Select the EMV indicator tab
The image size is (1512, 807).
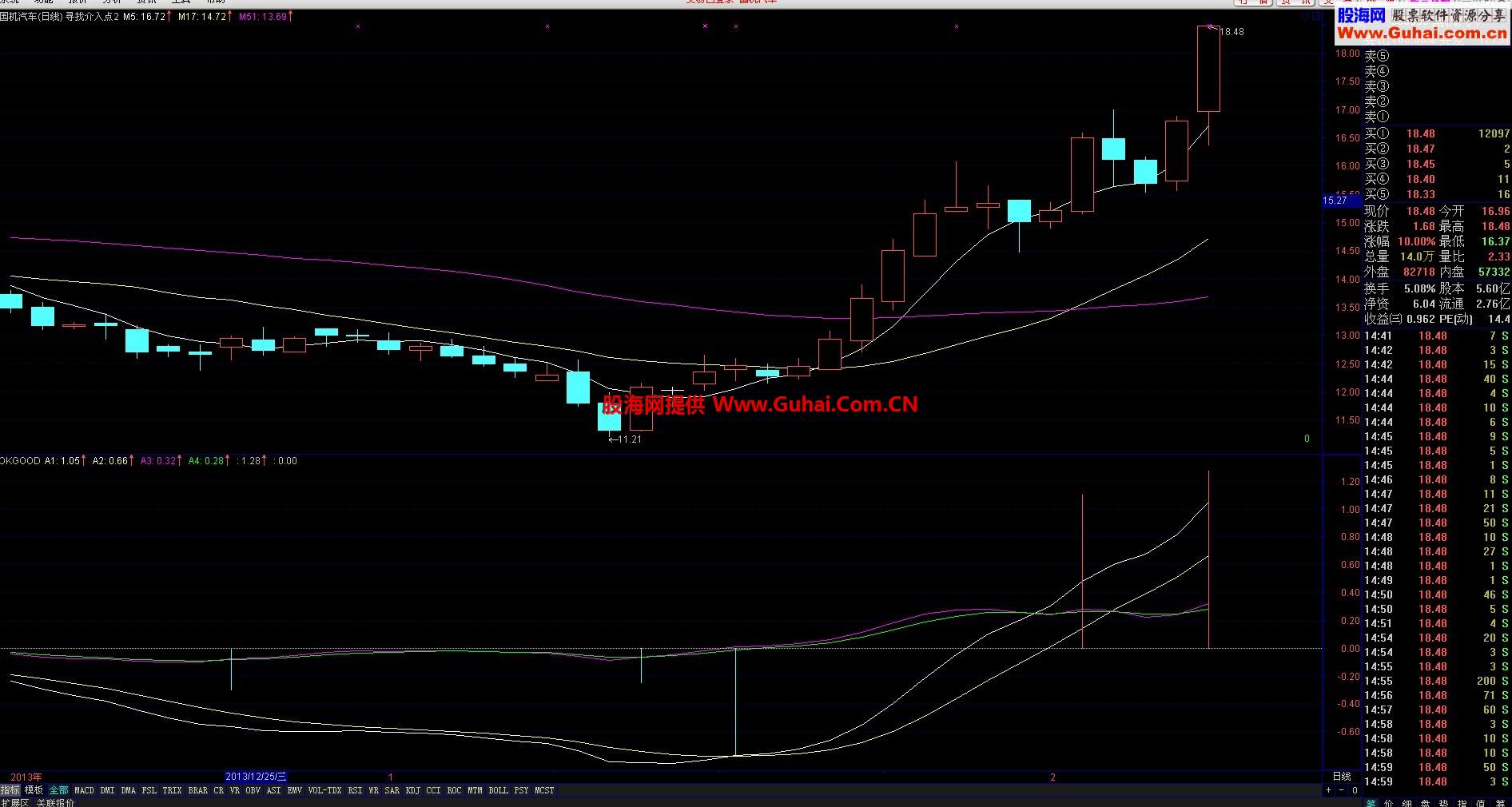pyautogui.click(x=294, y=790)
